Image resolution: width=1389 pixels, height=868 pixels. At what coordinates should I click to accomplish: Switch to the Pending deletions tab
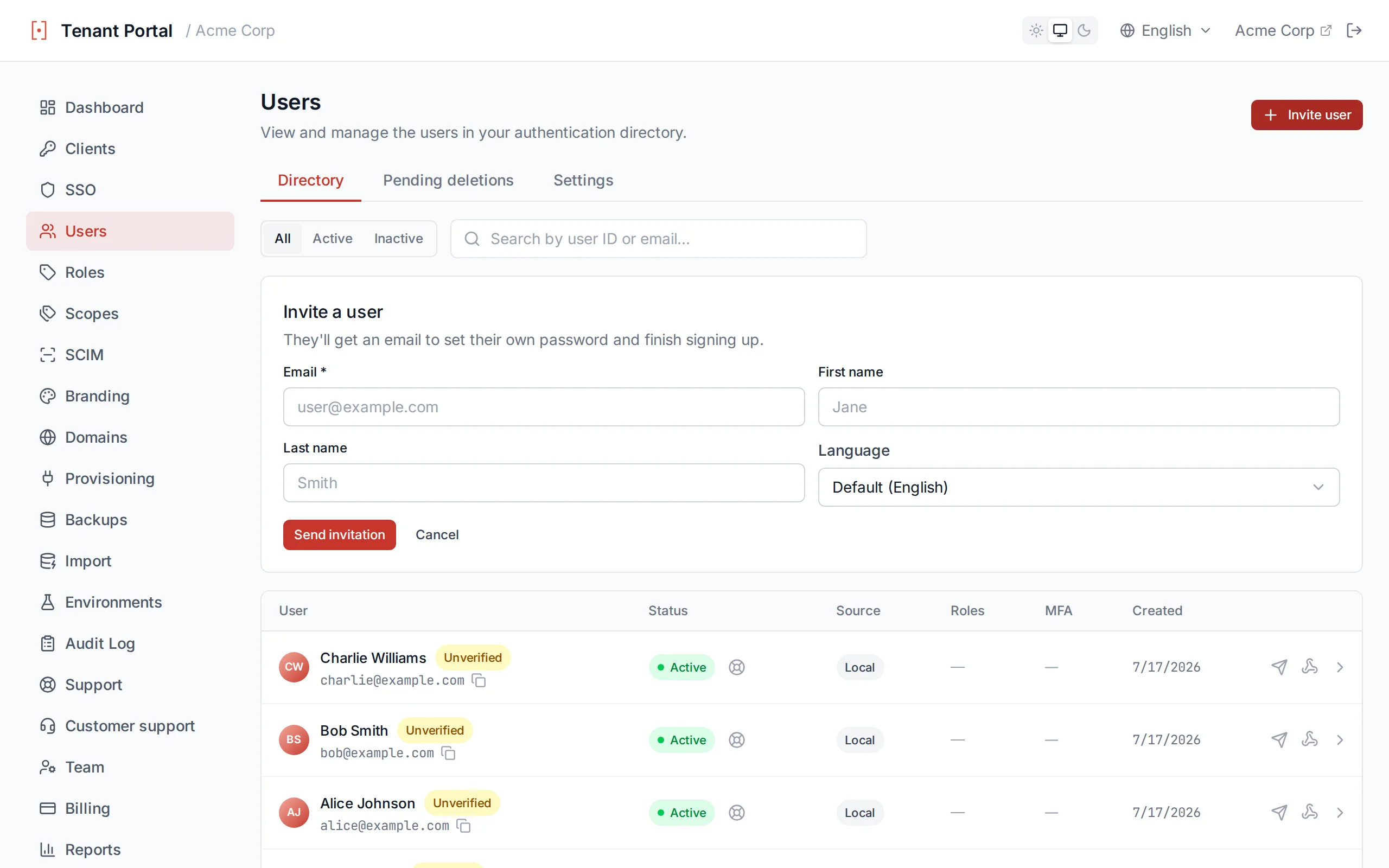(x=448, y=180)
